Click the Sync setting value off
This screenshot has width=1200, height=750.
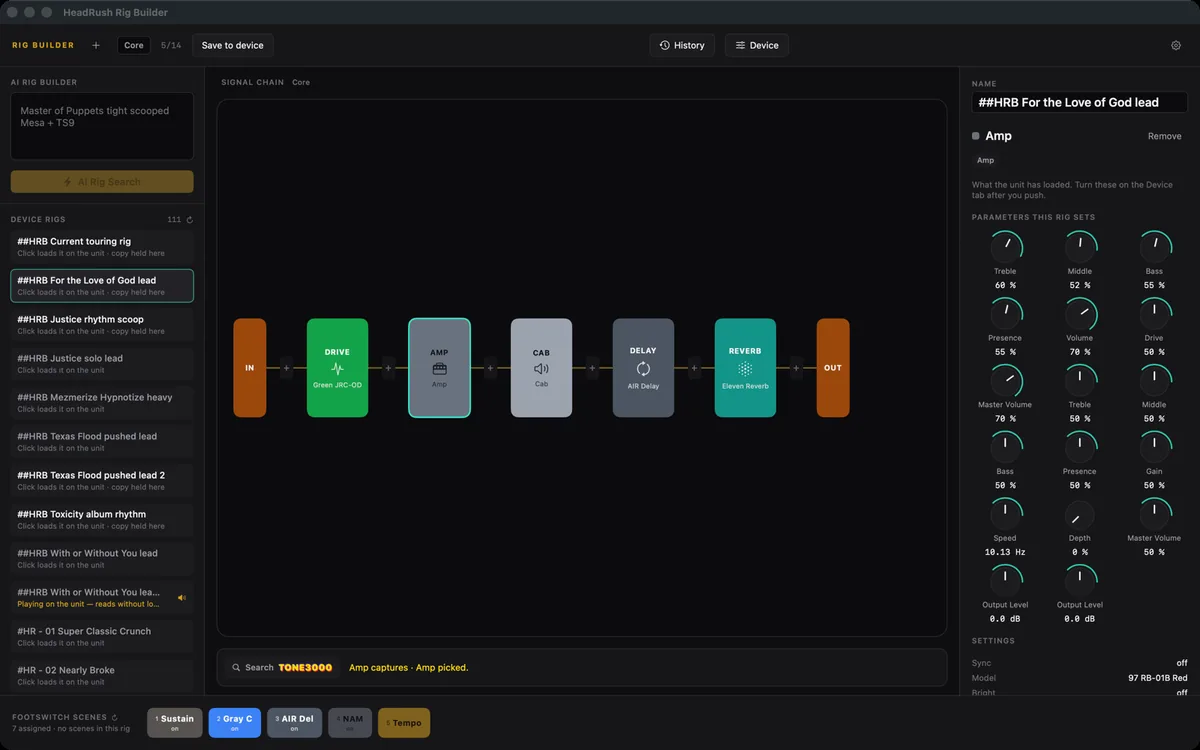pos(1182,663)
